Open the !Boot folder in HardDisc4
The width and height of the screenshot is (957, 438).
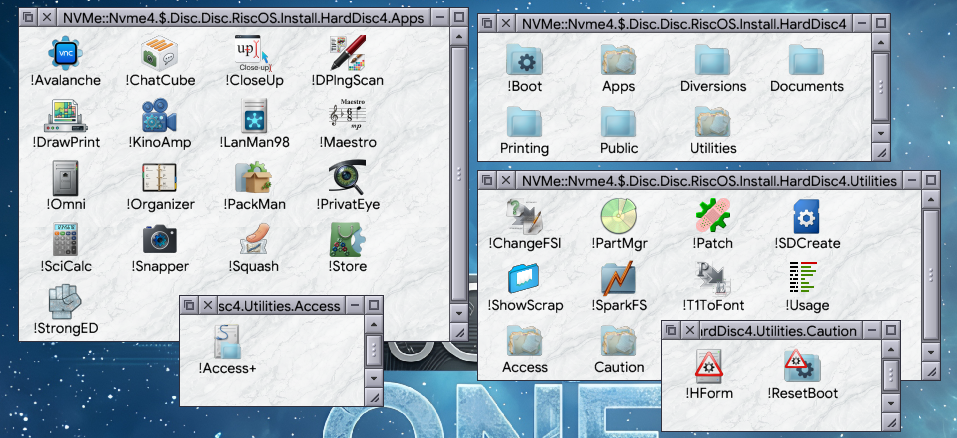pyautogui.click(x=524, y=60)
